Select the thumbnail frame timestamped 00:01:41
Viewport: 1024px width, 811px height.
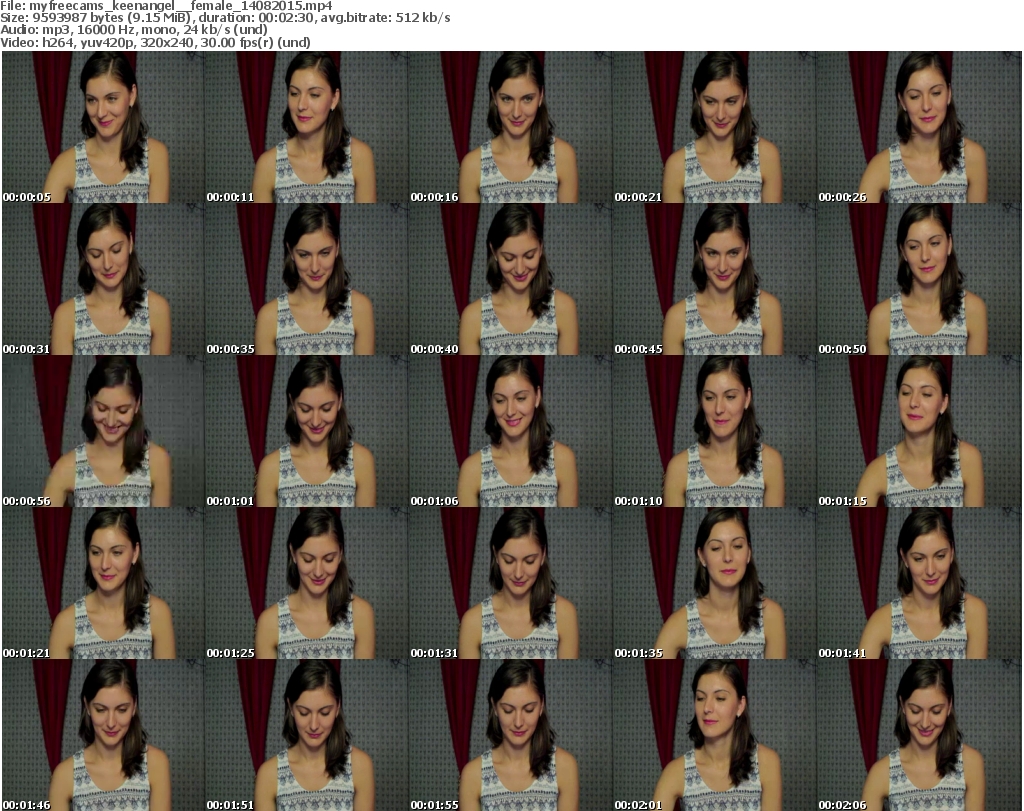[919, 584]
